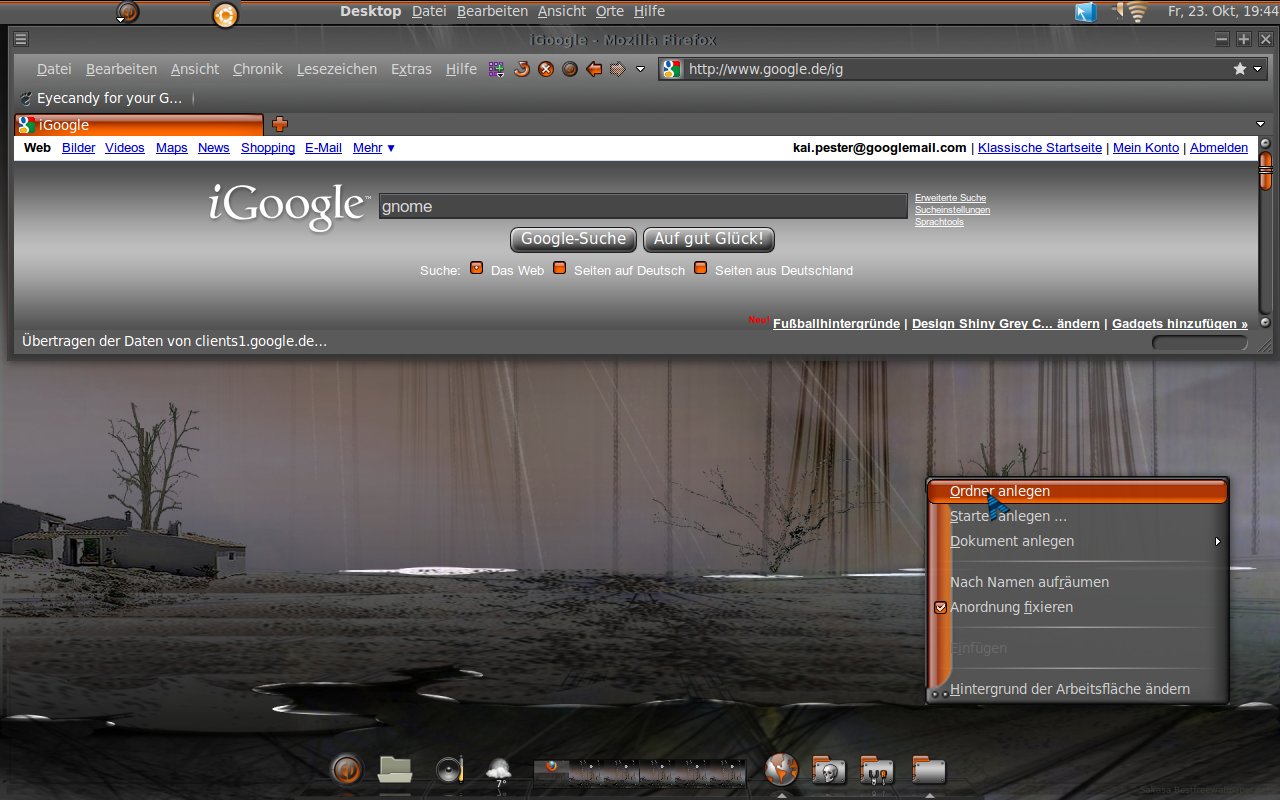Reload the page with the curved arrow icon
The width and height of the screenshot is (1280, 800).
click(x=521, y=69)
